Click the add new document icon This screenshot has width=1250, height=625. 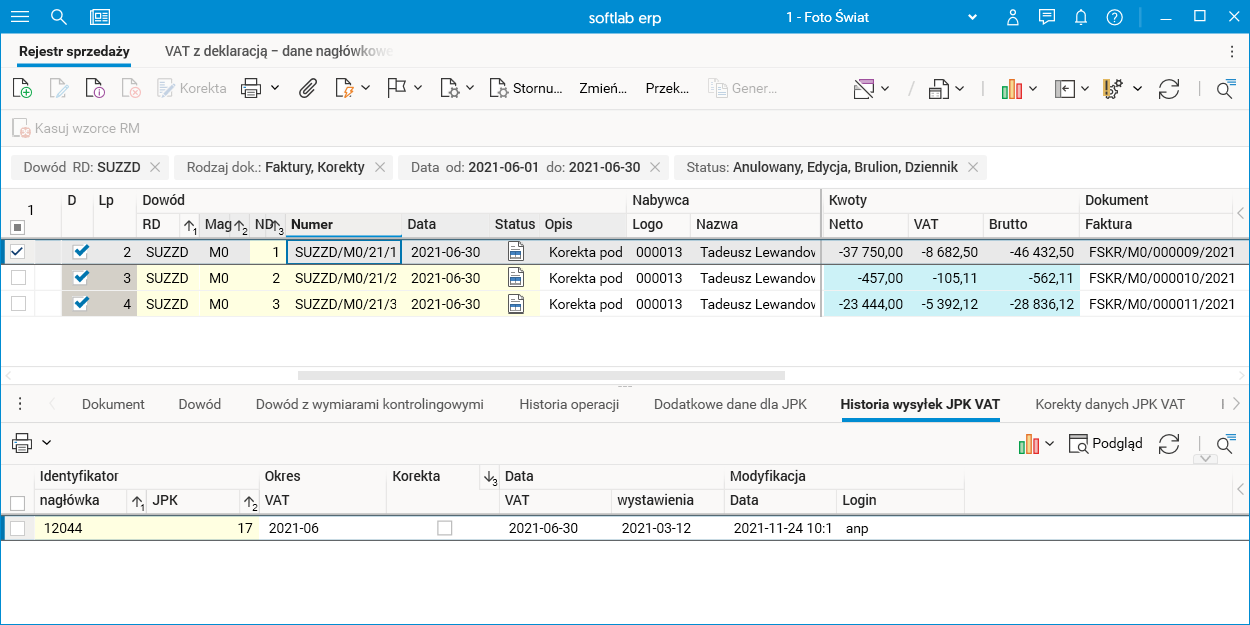[x=22, y=88]
